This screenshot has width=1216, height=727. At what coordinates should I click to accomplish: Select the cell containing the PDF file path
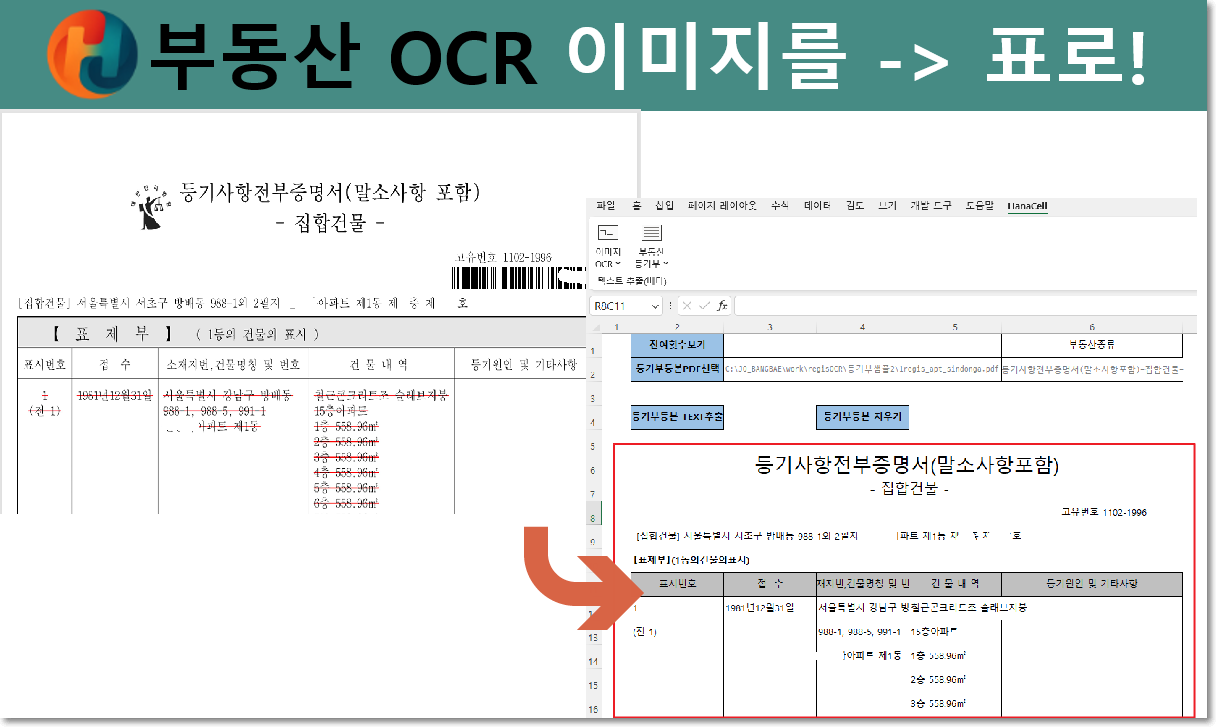[860, 368]
